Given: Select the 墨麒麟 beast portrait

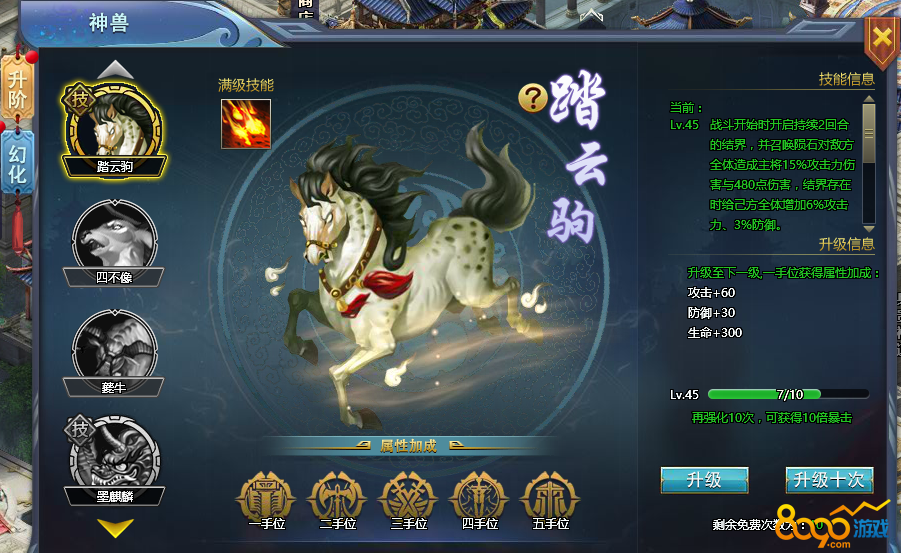Looking at the screenshot, I should click(x=115, y=460).
